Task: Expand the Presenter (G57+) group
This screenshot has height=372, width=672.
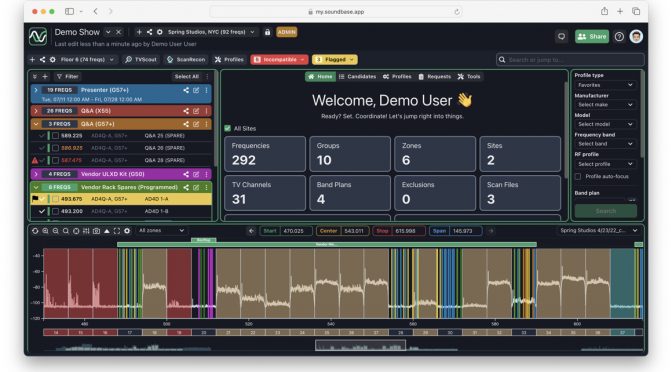Action: (x=36, y=90)
